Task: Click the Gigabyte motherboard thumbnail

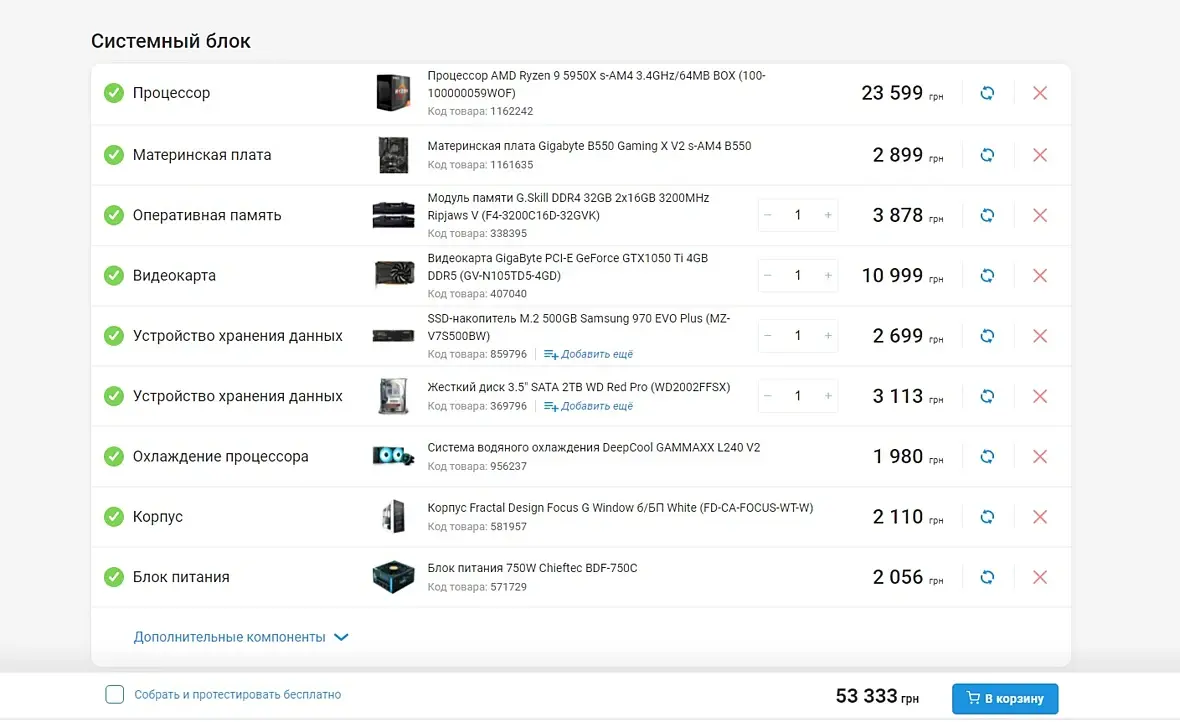Action: pyautogui.click(x=394, y=155)
